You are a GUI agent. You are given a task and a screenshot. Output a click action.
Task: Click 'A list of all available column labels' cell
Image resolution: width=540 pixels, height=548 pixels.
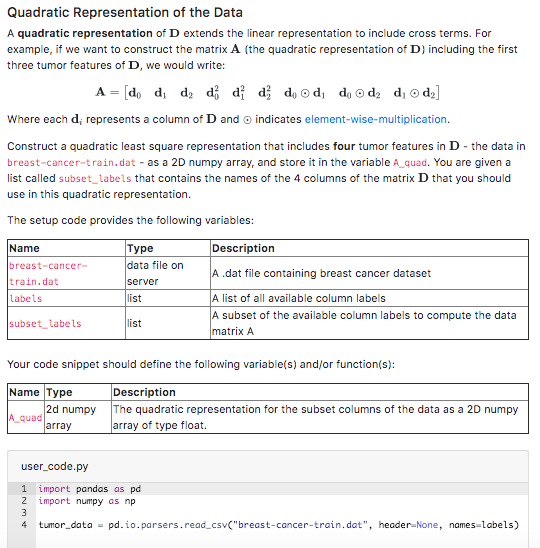pyautogui.click(x=369, y=298)
